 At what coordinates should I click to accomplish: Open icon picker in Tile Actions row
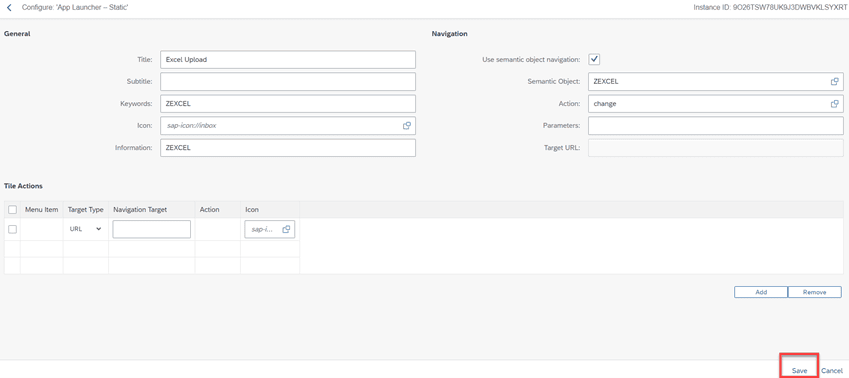[286, 230]
